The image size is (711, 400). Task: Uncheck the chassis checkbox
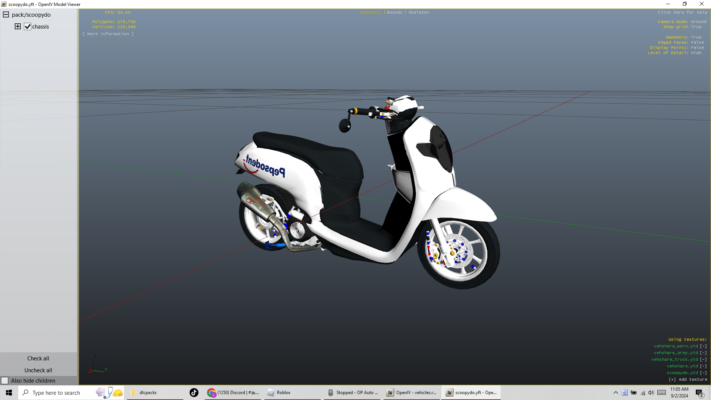point(28,27)
